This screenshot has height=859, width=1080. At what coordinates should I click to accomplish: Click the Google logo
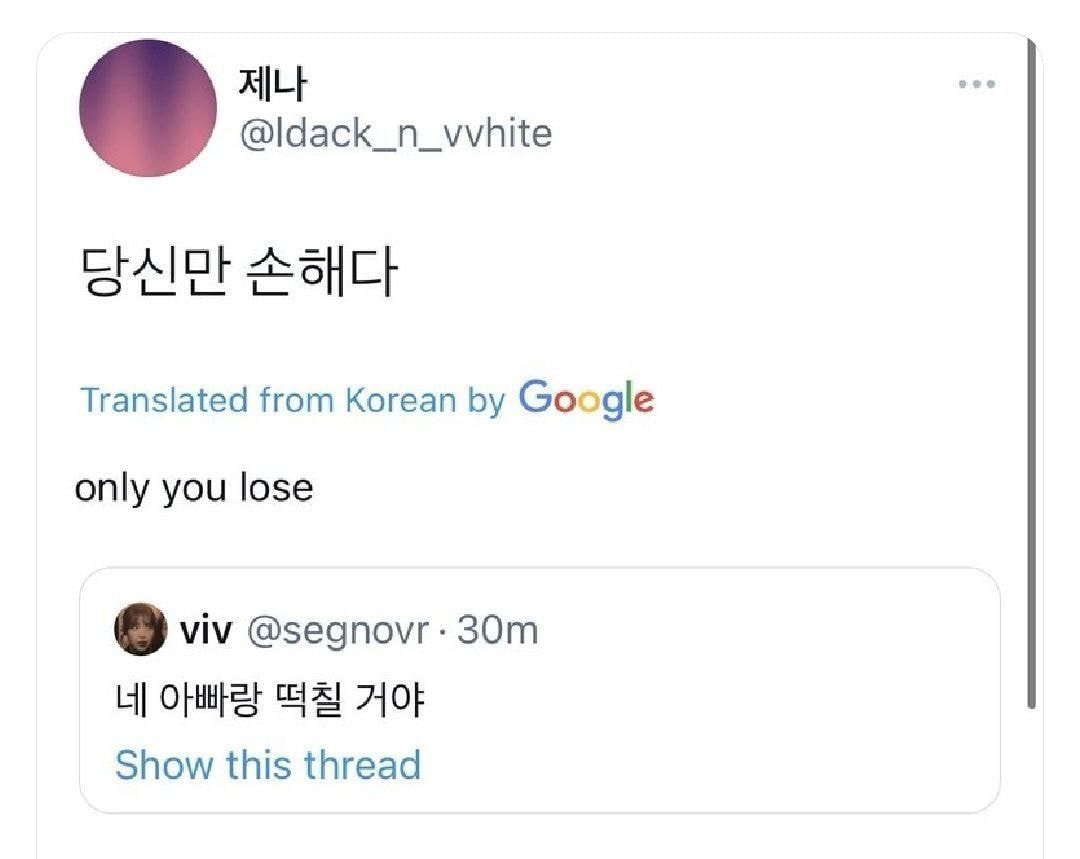click(x=586, y=399)
